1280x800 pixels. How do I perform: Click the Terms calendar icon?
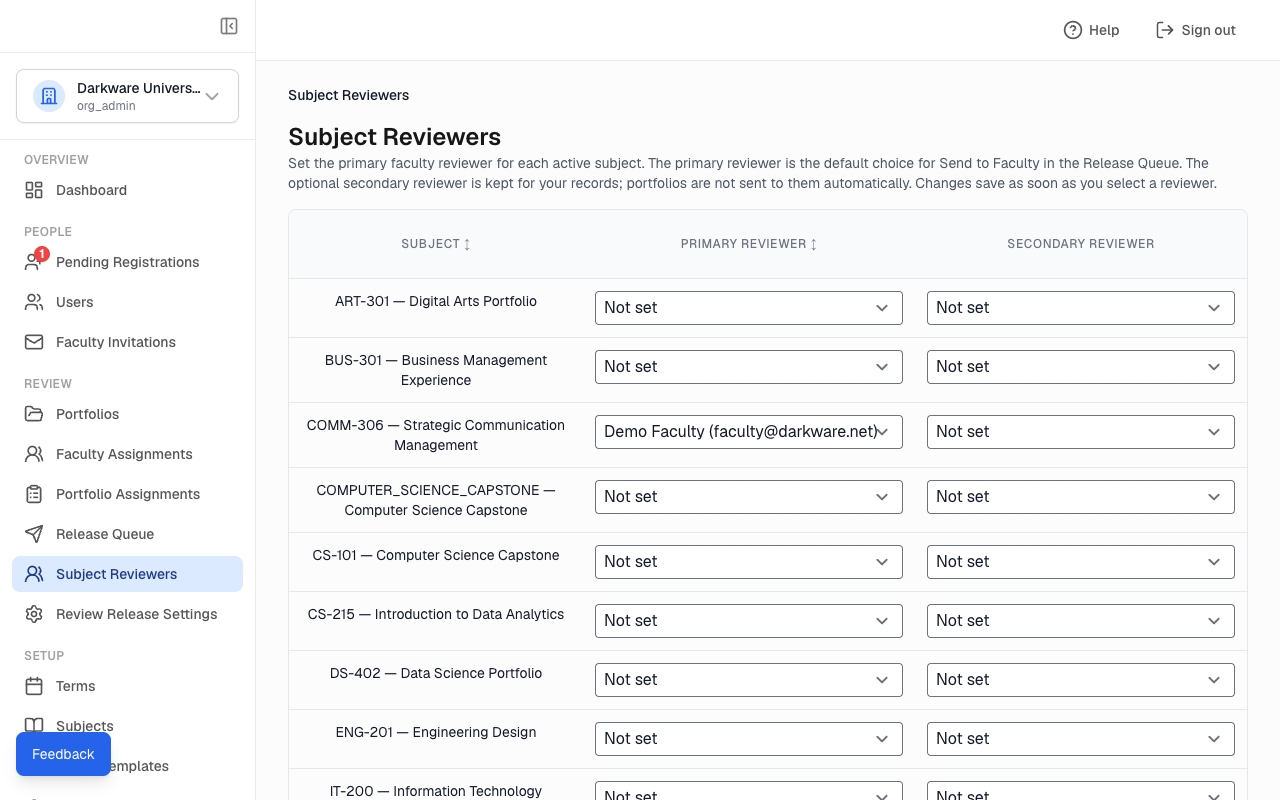pos(34,686)
